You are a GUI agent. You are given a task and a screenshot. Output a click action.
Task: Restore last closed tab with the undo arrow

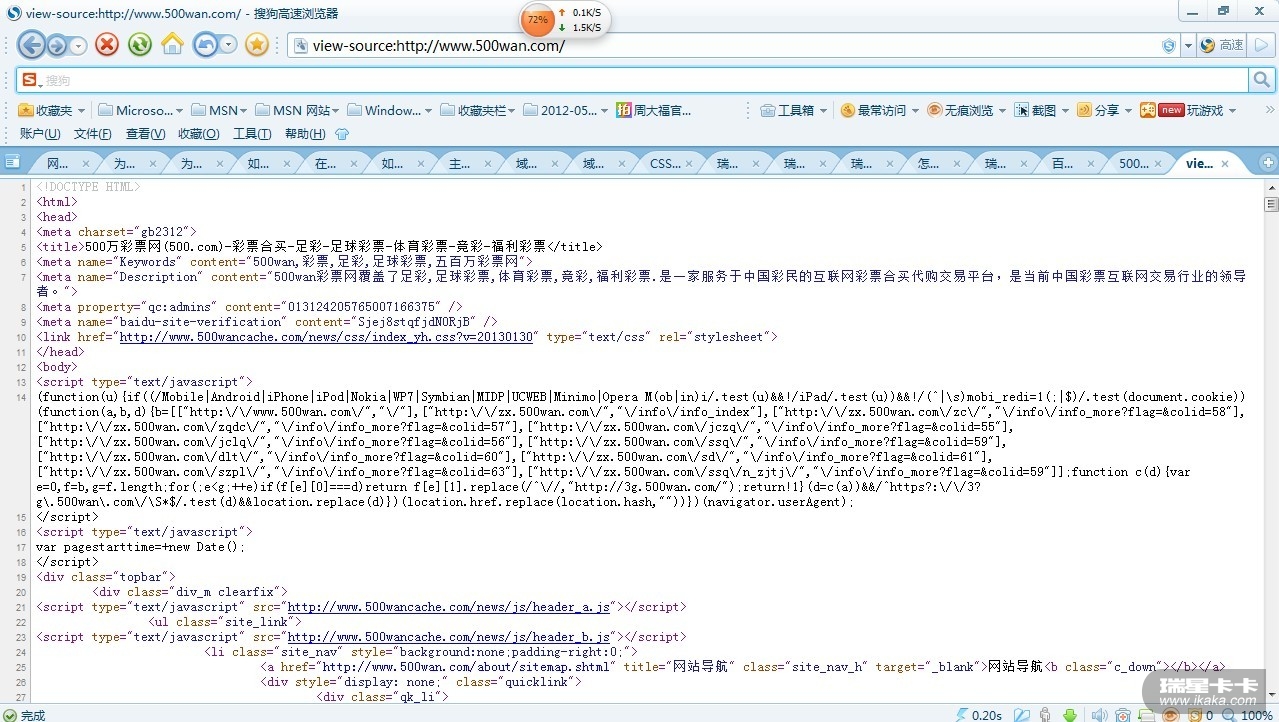point(206,44)
